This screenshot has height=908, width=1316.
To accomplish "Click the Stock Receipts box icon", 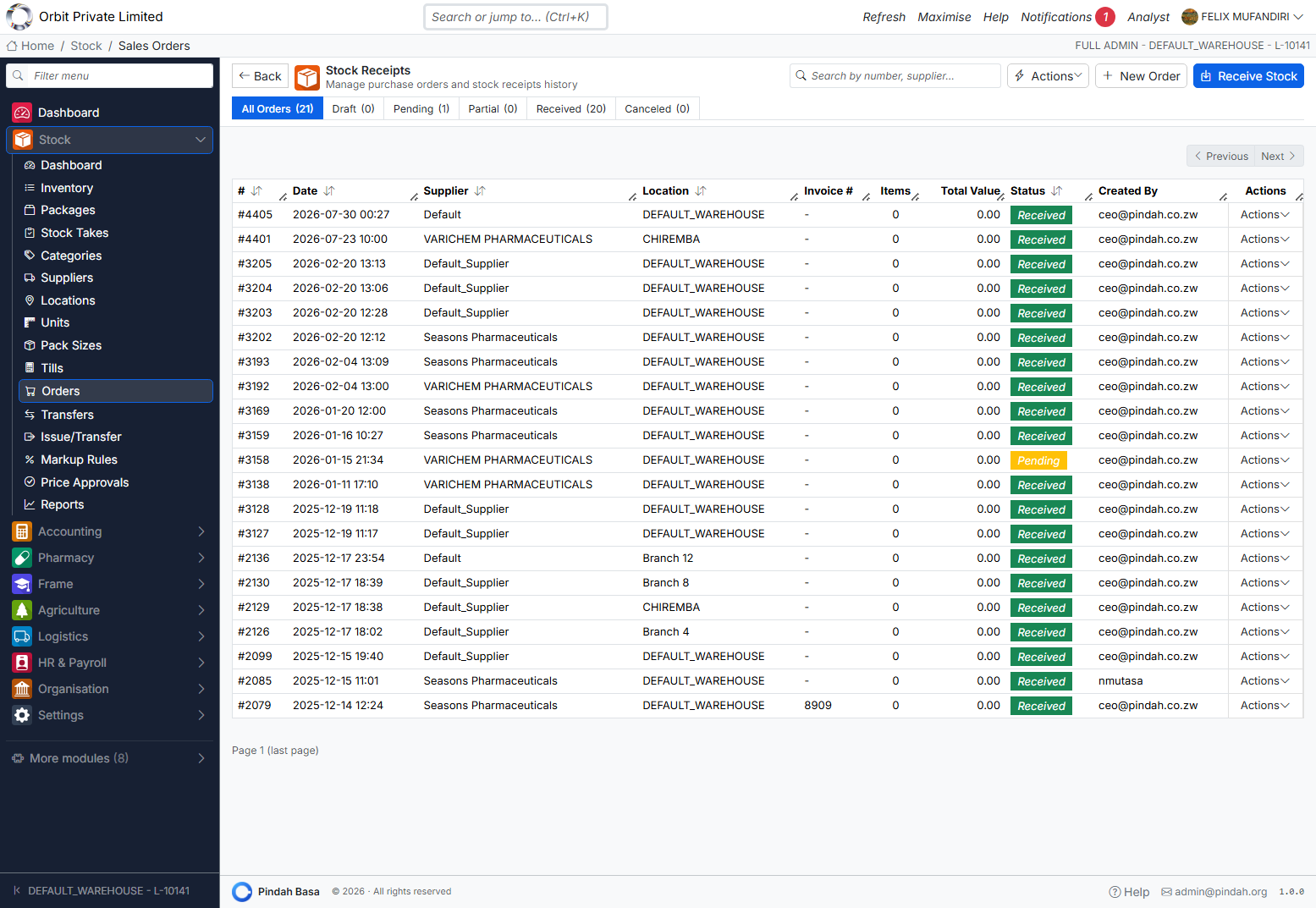I will click(307, 77).
